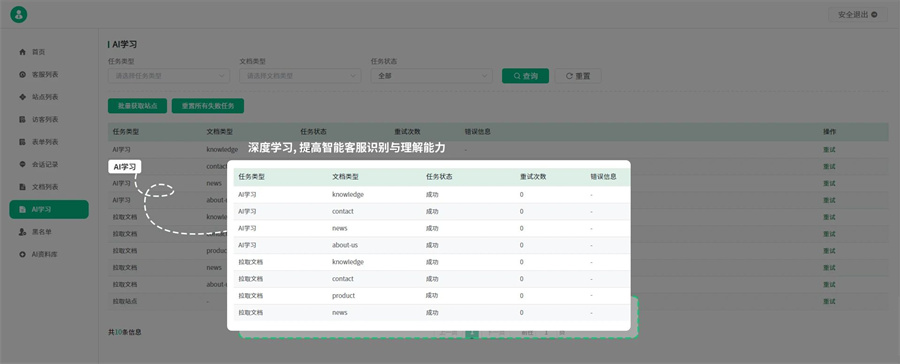Open 黑名单 sidebar icon
The image size is (900, 364).
pyautogui.click(x=23, y=232)
